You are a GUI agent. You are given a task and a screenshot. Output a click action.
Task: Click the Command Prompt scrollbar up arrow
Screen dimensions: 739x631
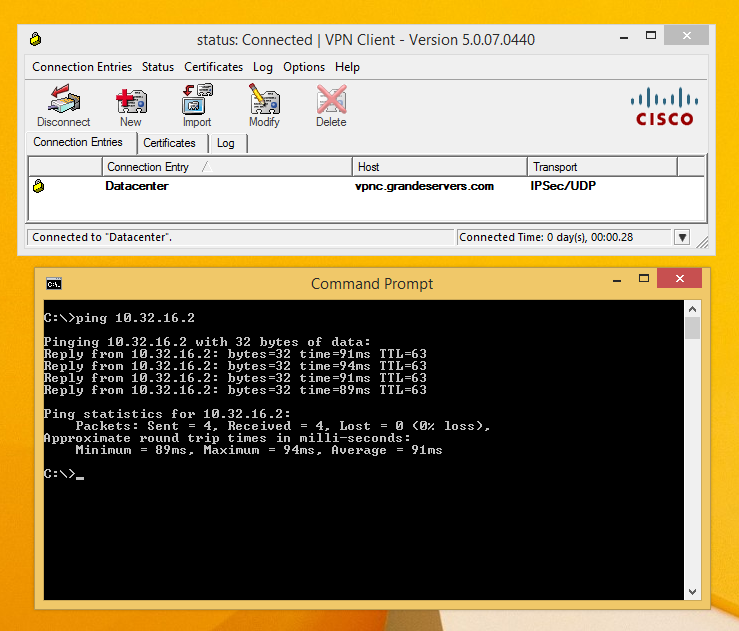(693, 307)
